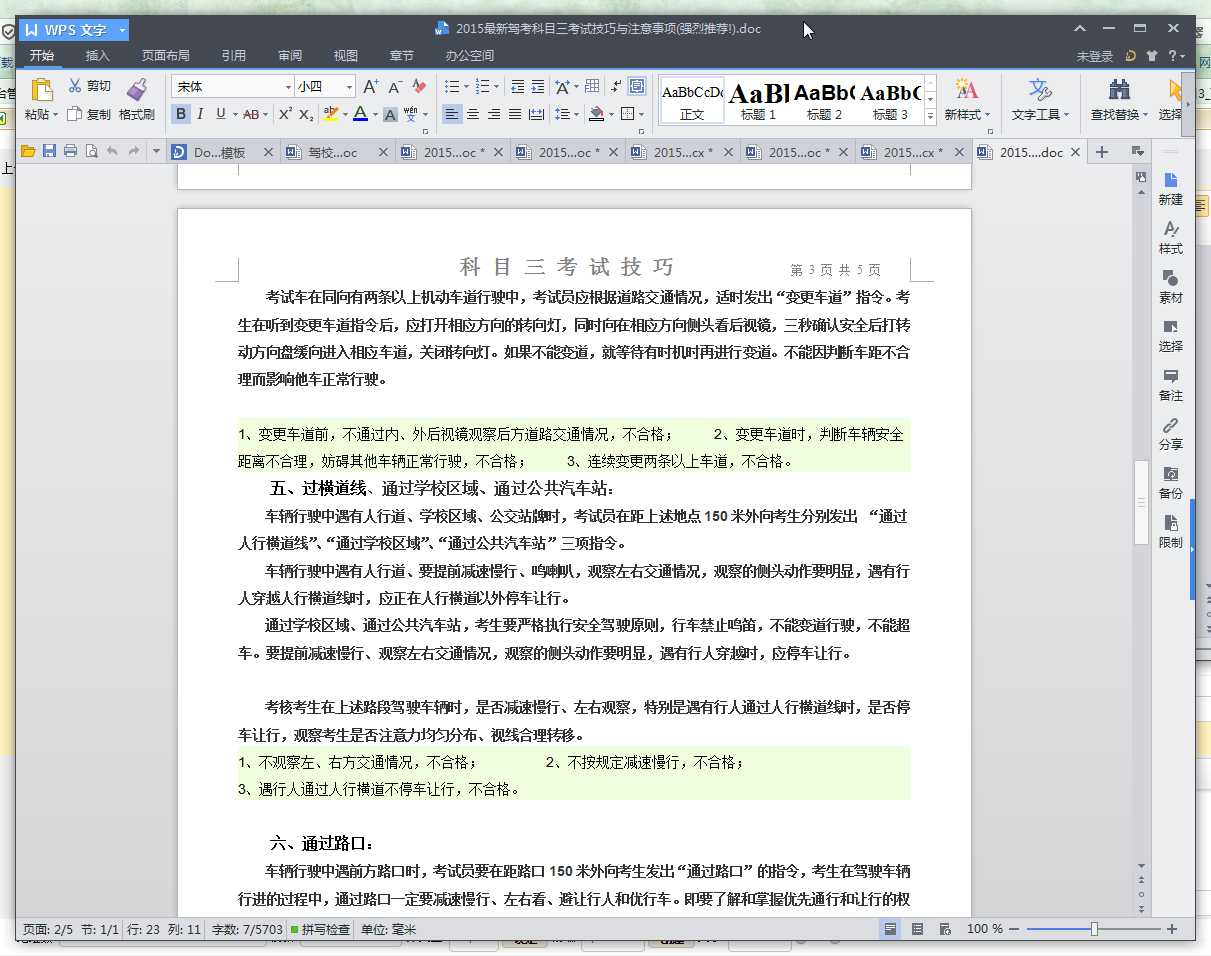
Task: Print the document via printer icon
Action: (x=70, y=152)
